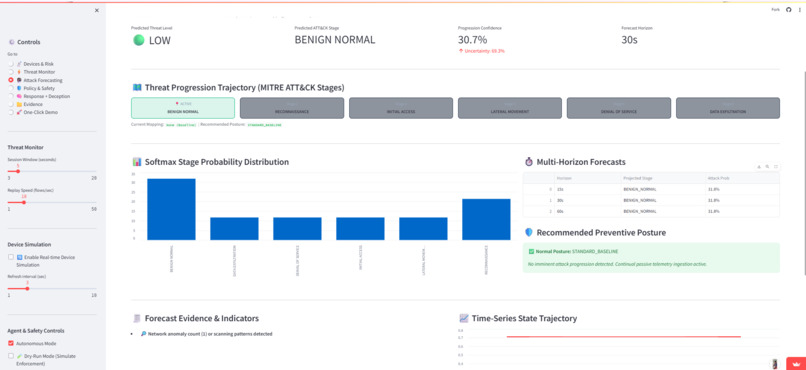Select the Devices & Risk radio option
The height and width of the screenshot is (370, 806).
11,64
